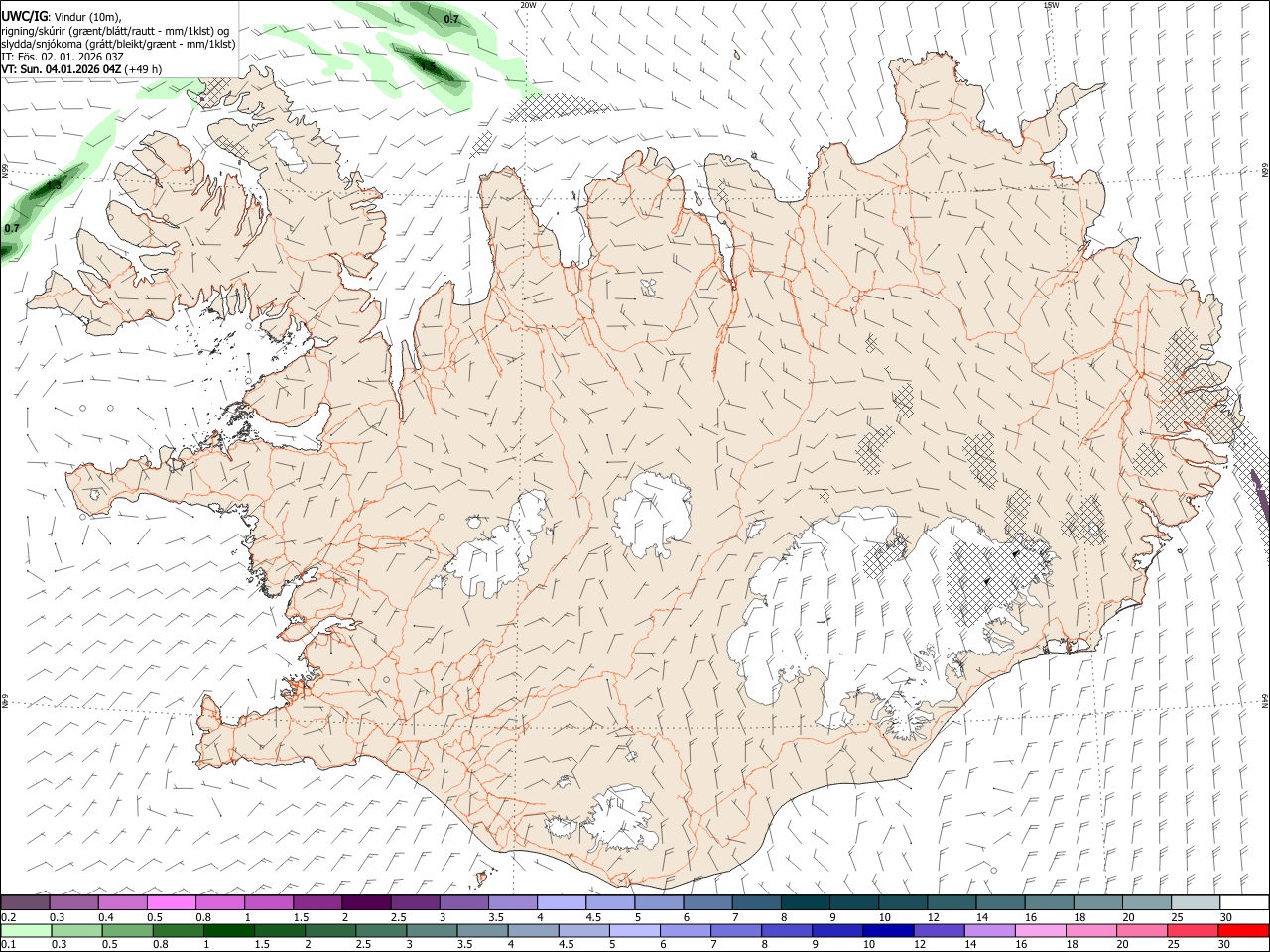Click the '1.3' precipitation value off the Westfjords

[54, 185]
